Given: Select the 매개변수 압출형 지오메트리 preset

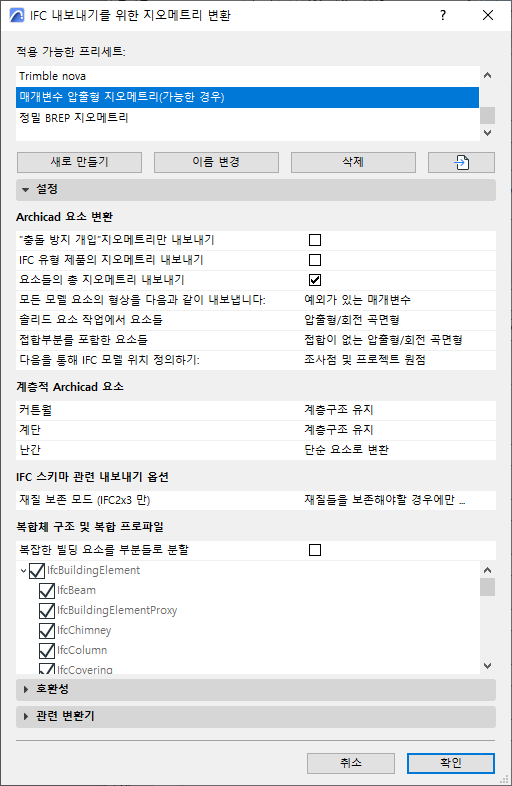Looking at the screenshot, I should (x=247, y=97).
